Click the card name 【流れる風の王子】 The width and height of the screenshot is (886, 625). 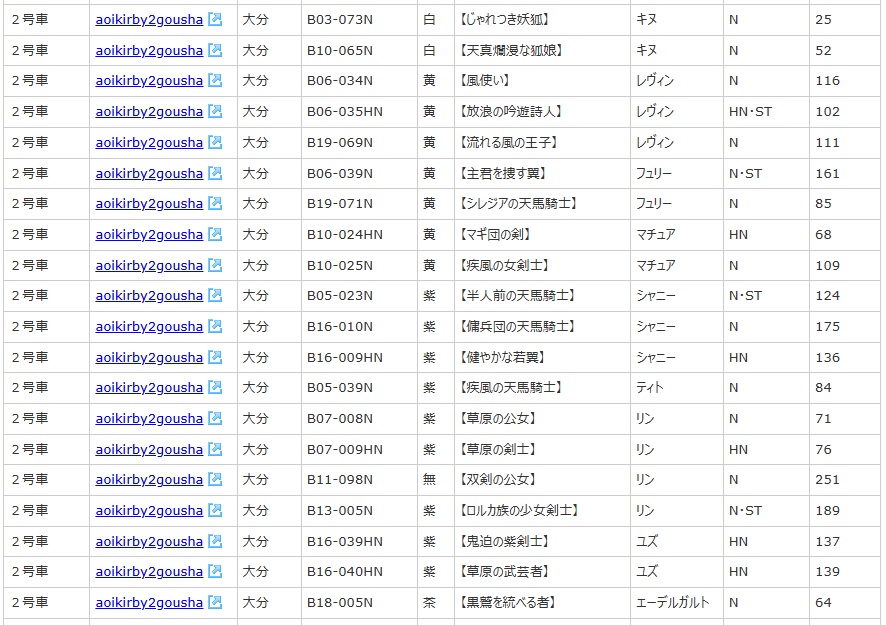click(x=510, y=142)
